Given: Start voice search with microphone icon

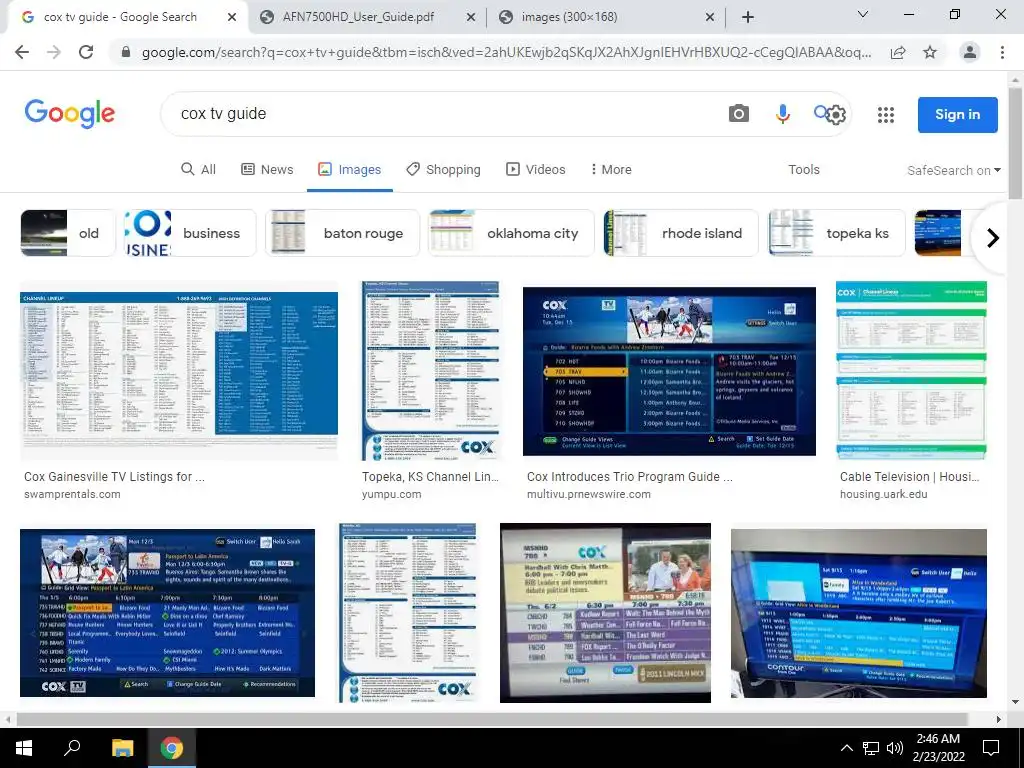Looking at the screenshot, I should [x=782, y=114].
